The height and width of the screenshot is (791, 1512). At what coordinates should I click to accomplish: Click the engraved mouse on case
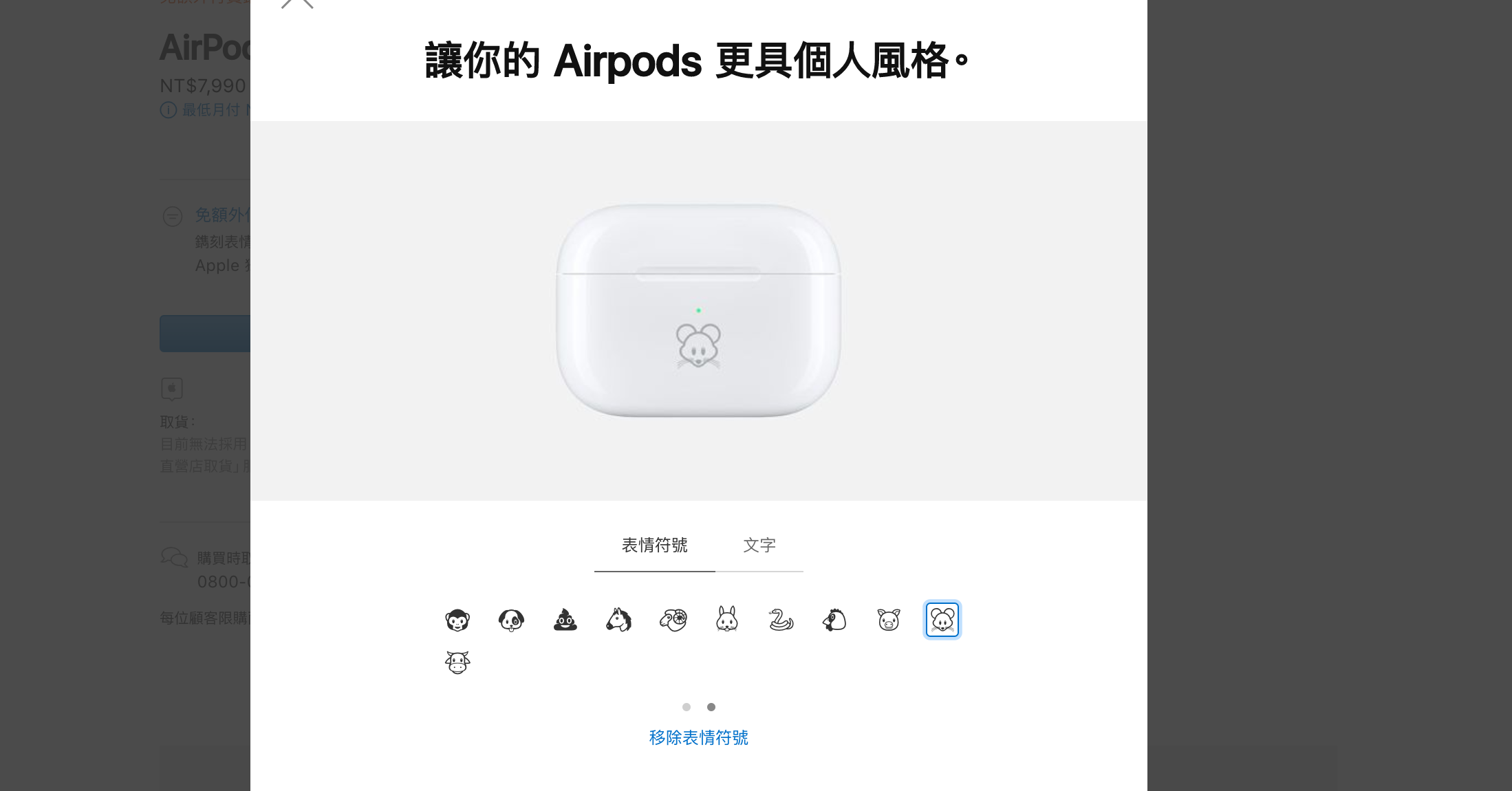(698, 346)
